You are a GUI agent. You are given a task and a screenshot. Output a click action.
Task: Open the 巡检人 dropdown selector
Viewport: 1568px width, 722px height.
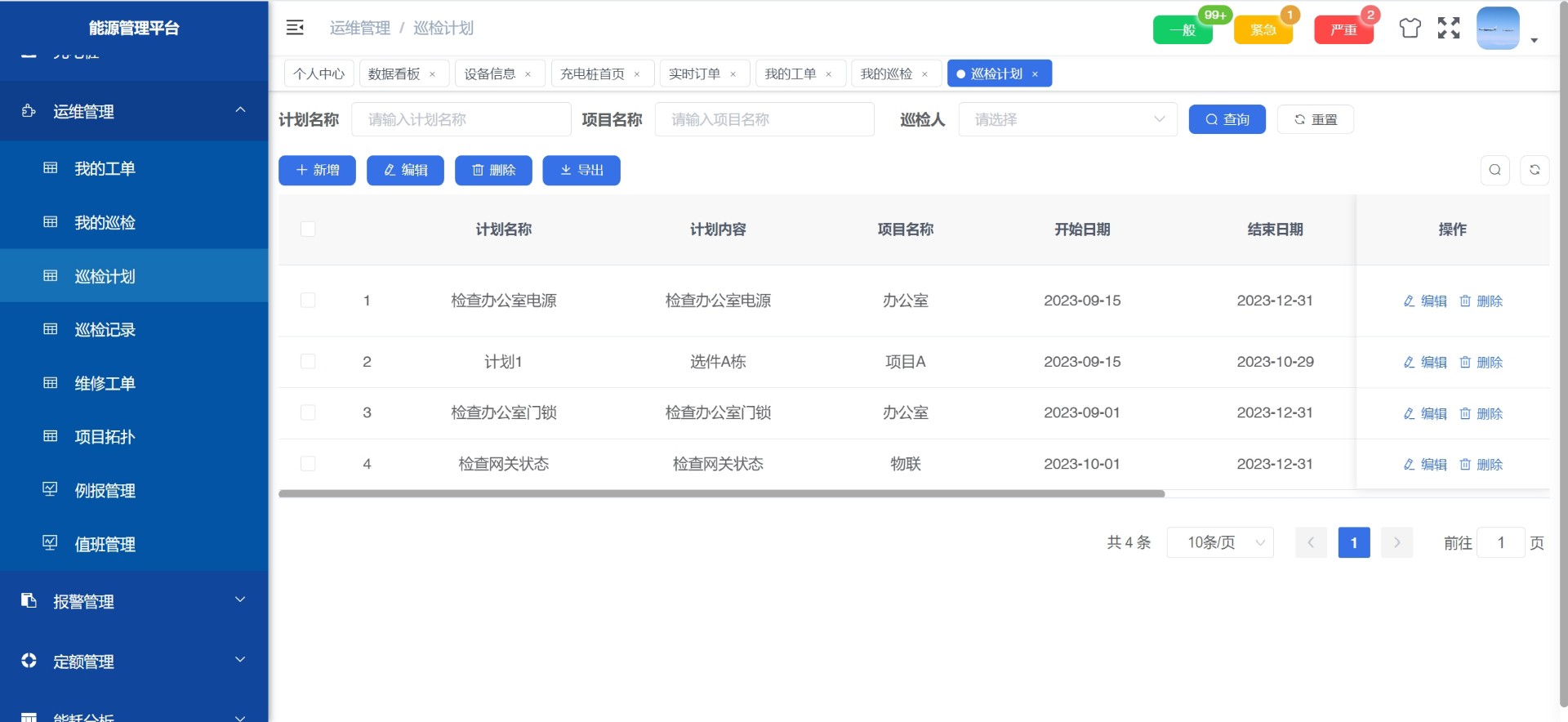coord(1067,120)
